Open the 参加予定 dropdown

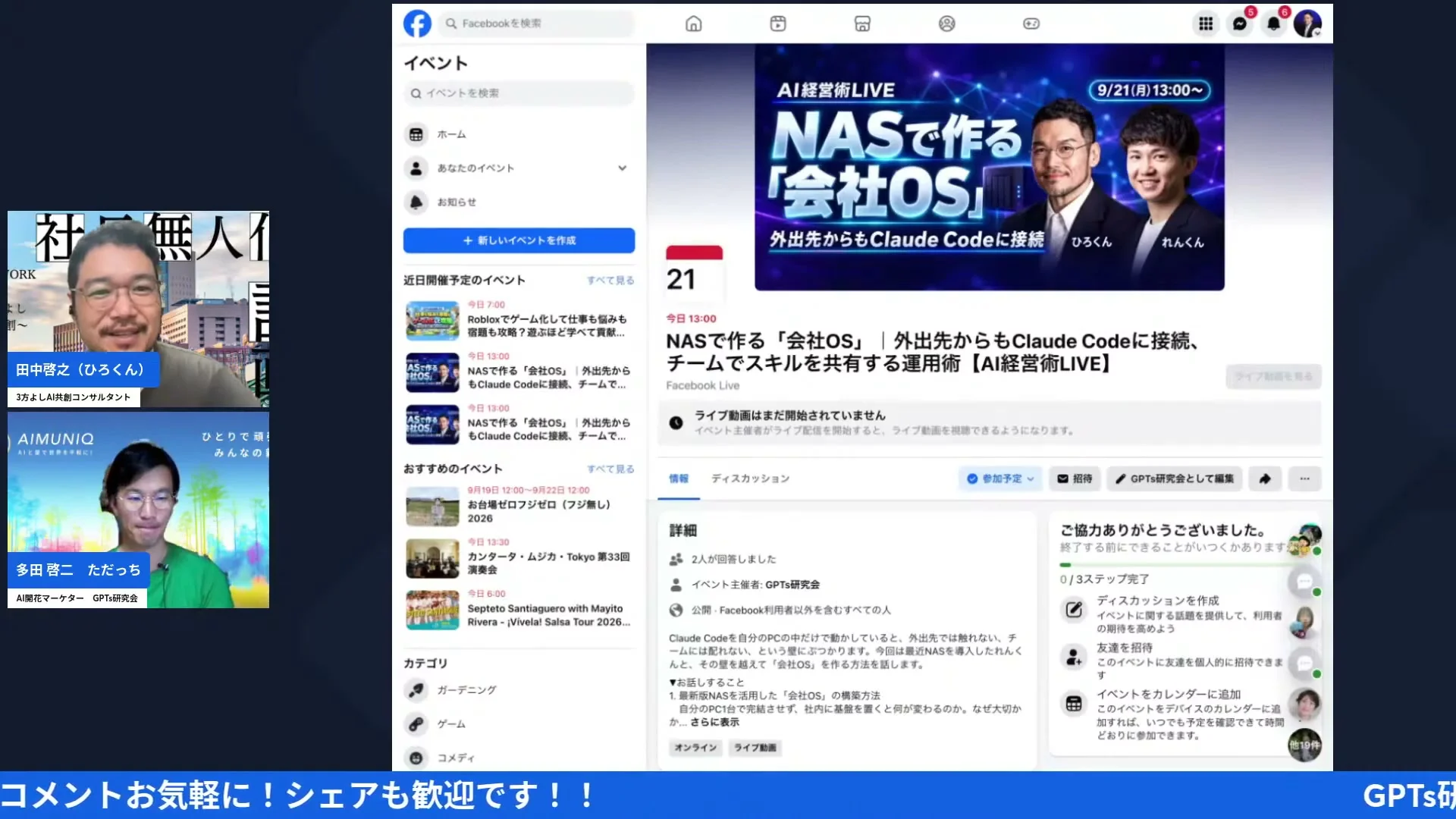[x=1000, y=479]
